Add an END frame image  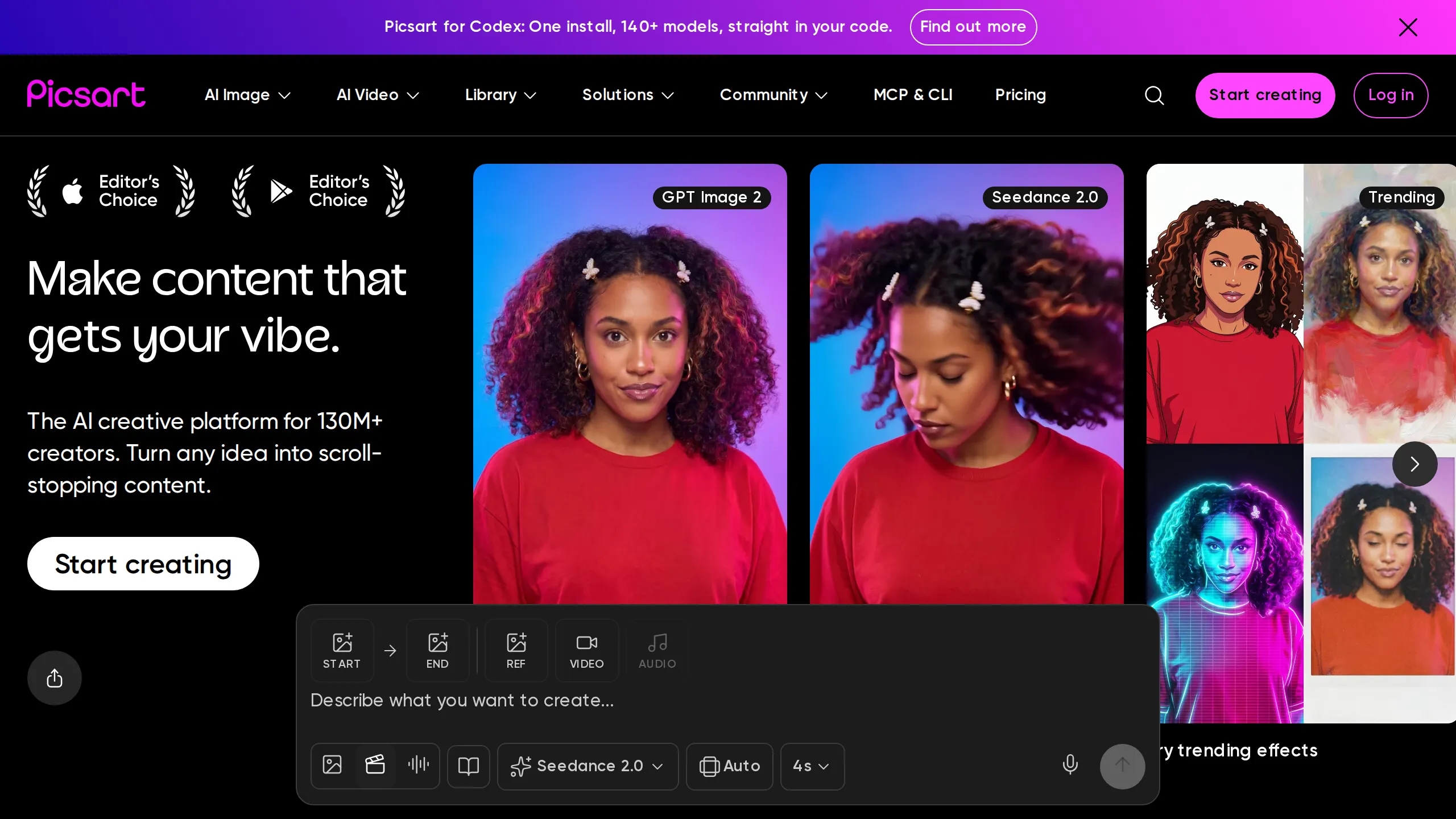click(437, 650)
